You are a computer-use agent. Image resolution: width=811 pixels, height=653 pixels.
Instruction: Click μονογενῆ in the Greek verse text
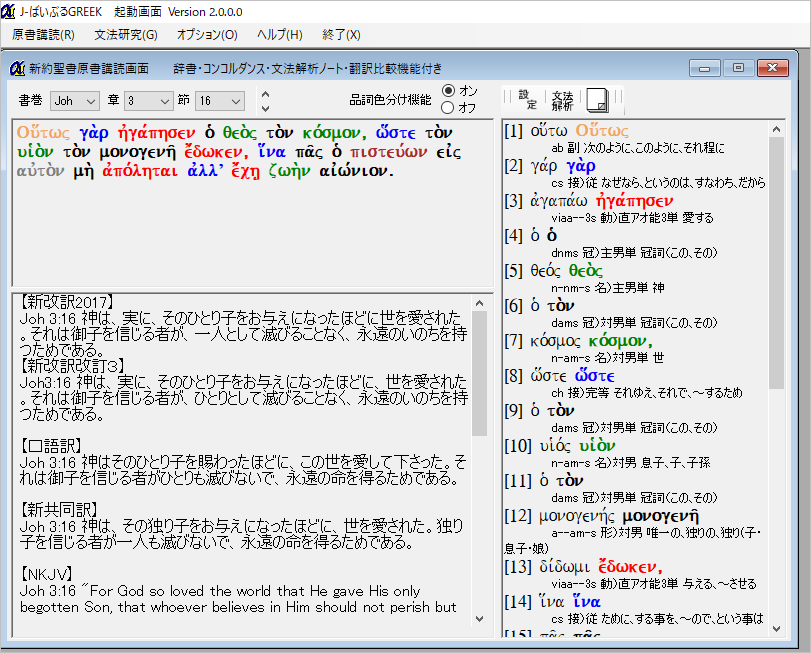138,152
